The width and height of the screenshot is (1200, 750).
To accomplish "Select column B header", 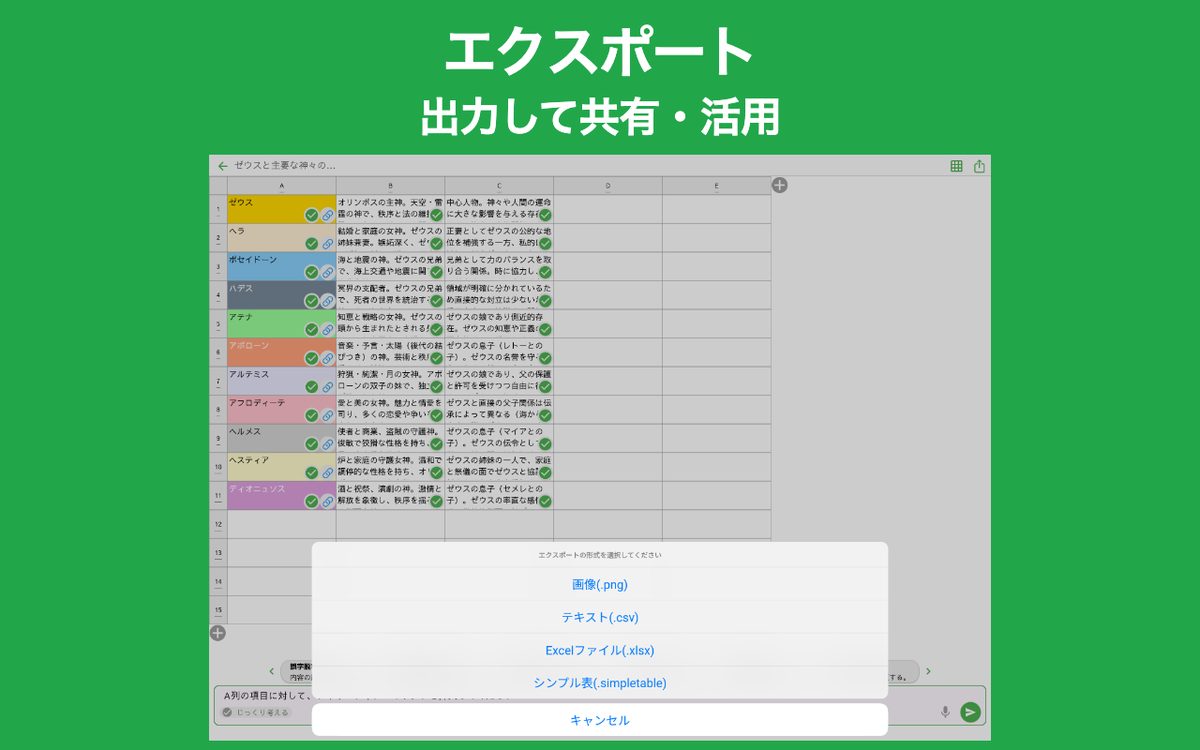I will pyautogui.click(x=391, y=186).
